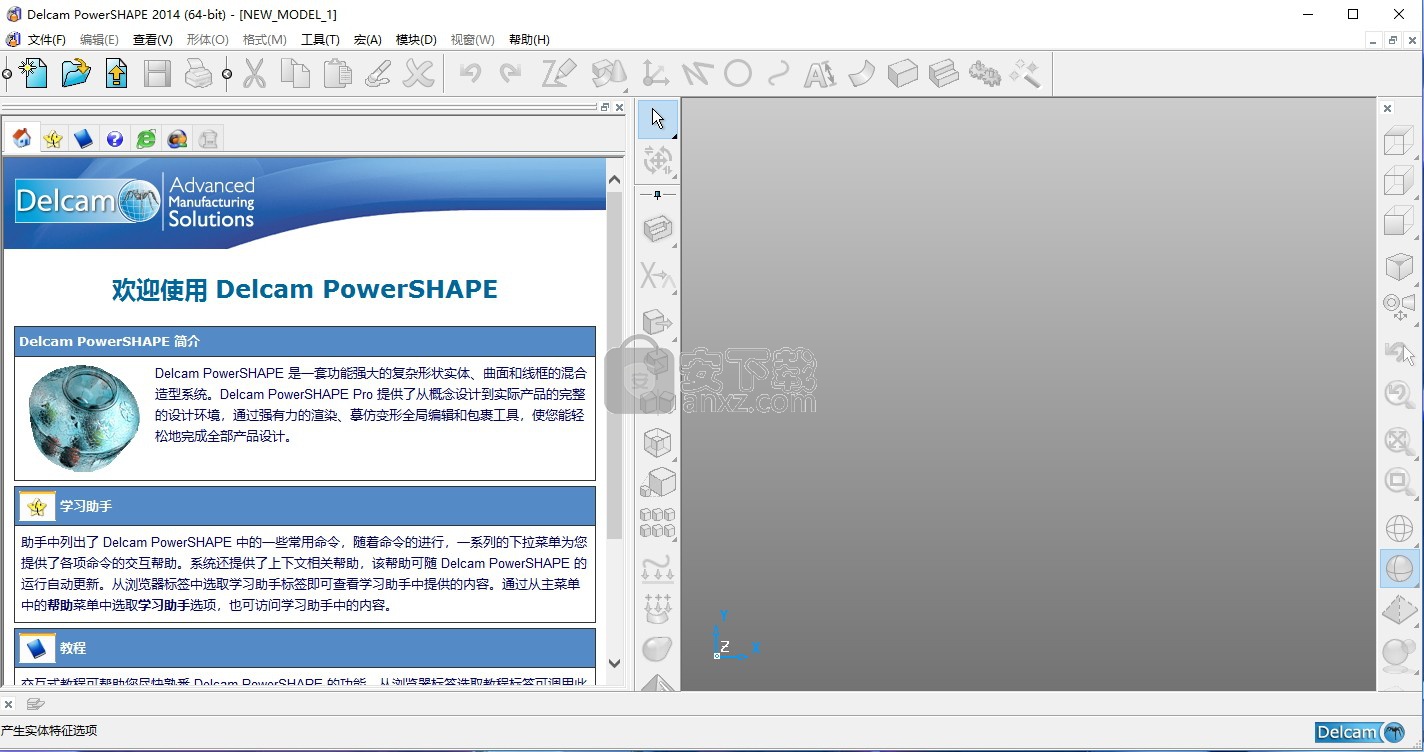Screen dimensions: 1424x752
Task: Copy selection with the two-pages icon
Action: (295, 73)
